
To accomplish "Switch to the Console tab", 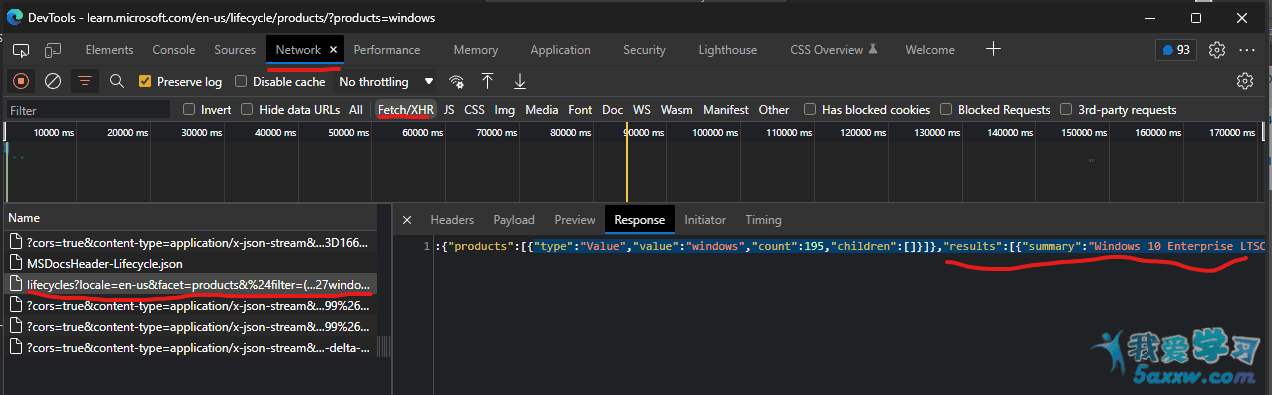I will 174,50.
